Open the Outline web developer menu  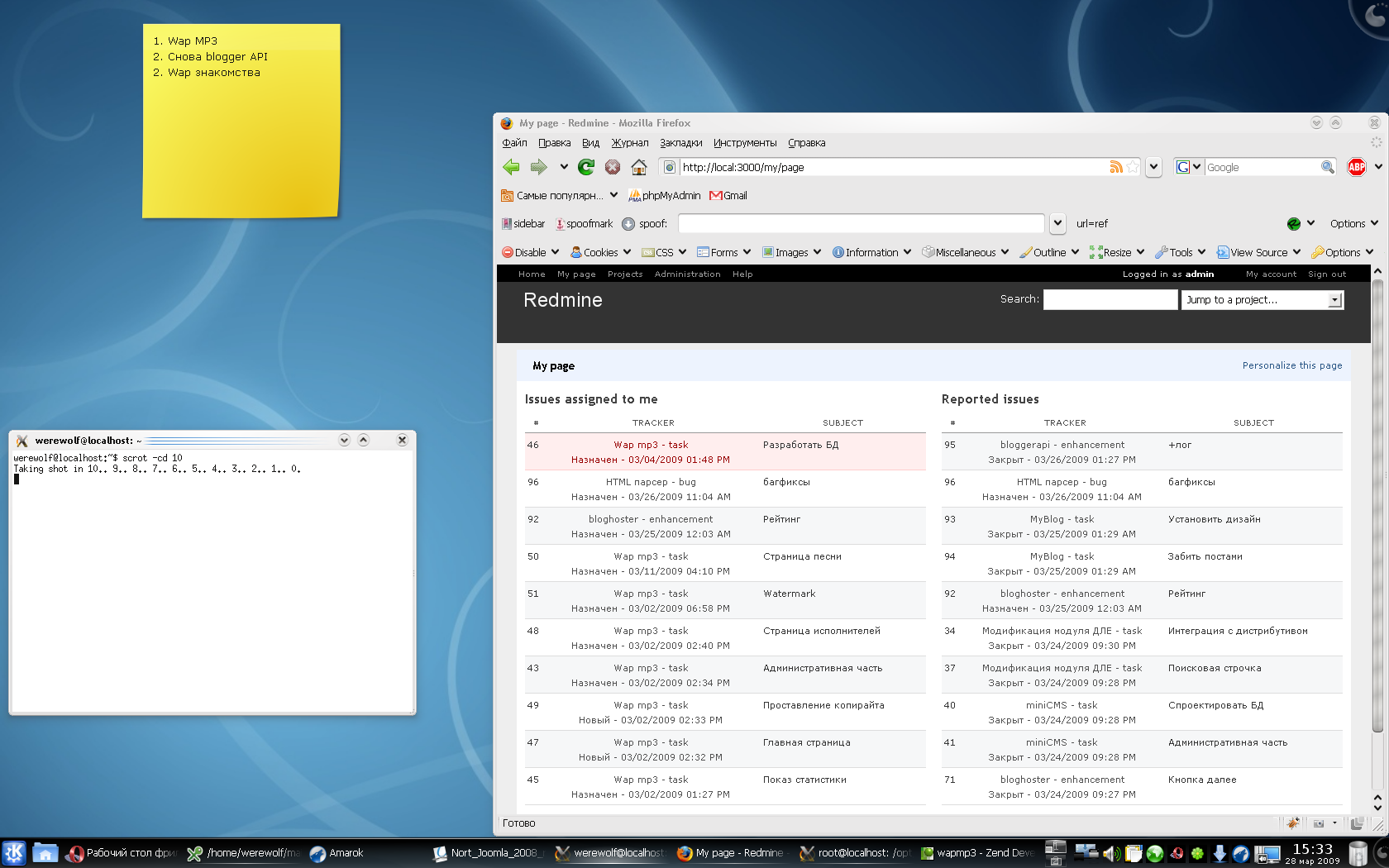click(x=1050, y=252)
